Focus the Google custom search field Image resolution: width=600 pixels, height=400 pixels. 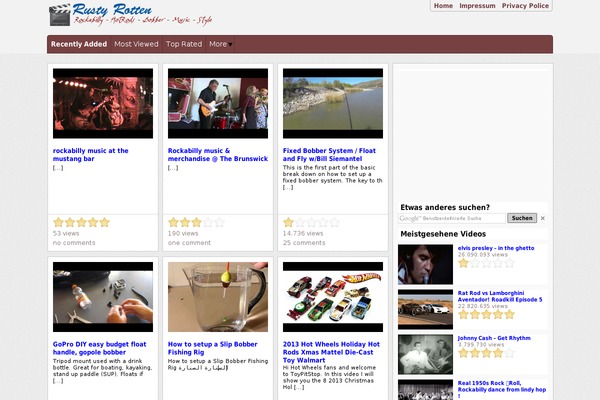click(452, 218)
